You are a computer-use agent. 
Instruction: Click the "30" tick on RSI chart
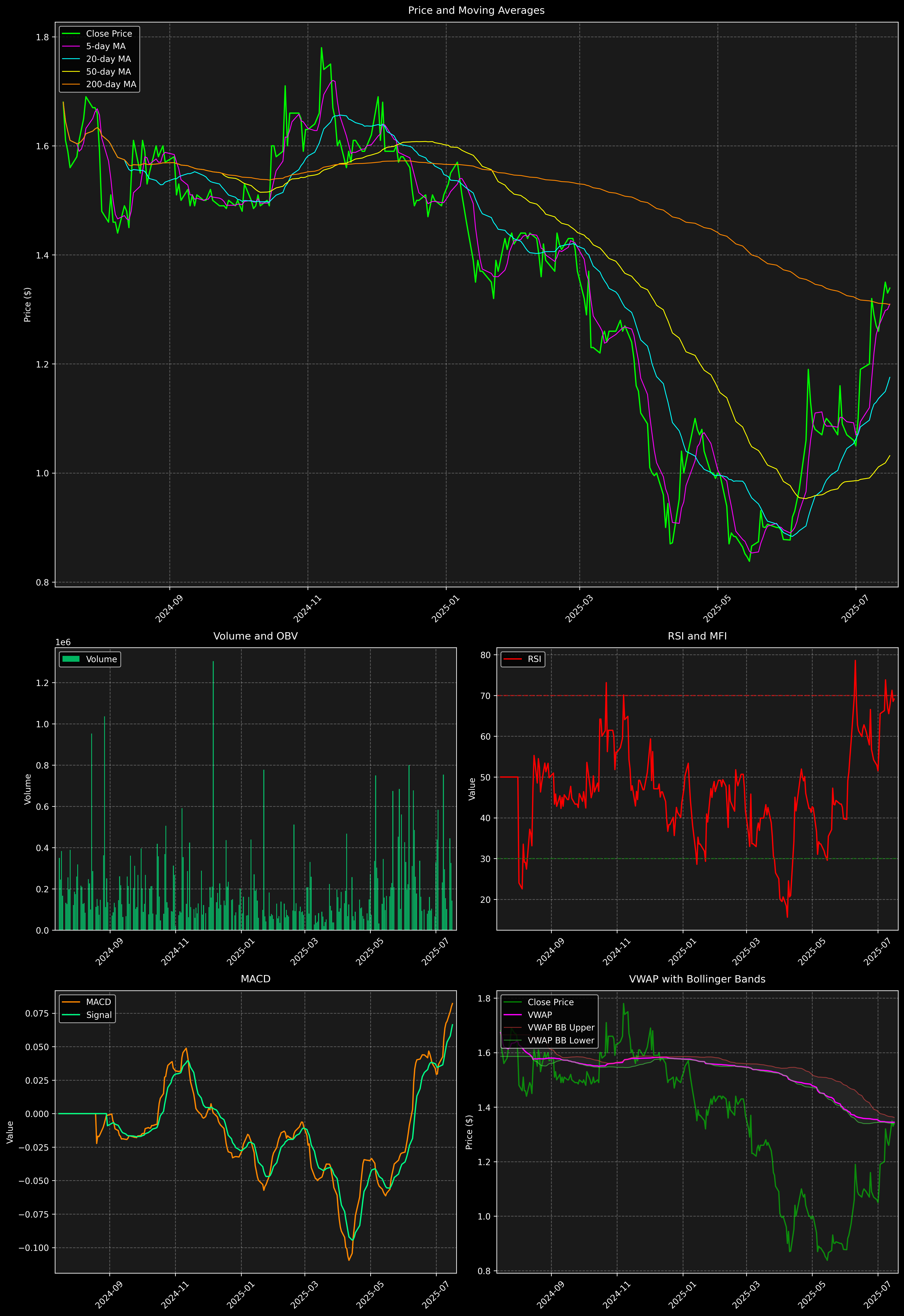click(x=485, y=859)
